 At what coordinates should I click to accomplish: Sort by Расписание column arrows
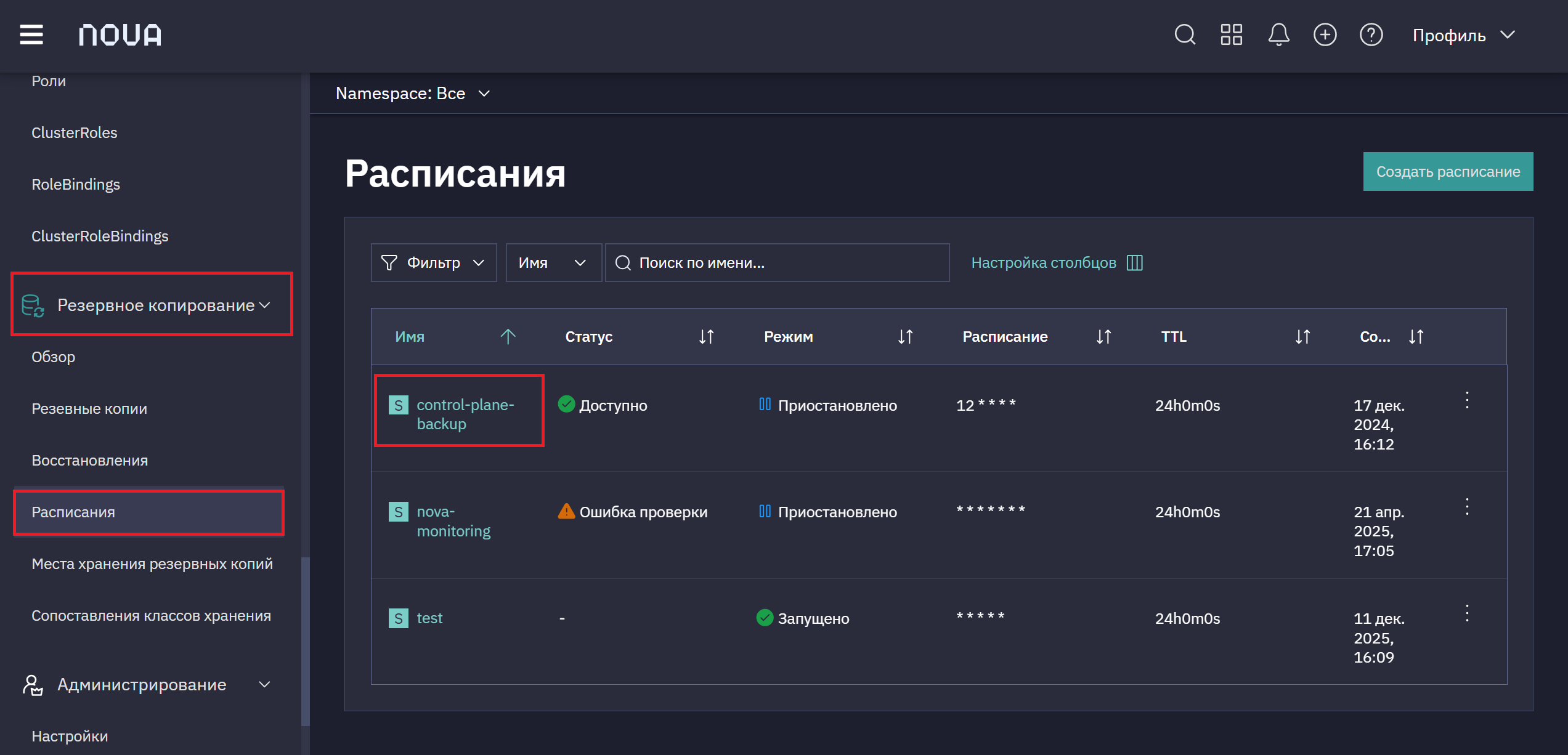coord(1103,337)
